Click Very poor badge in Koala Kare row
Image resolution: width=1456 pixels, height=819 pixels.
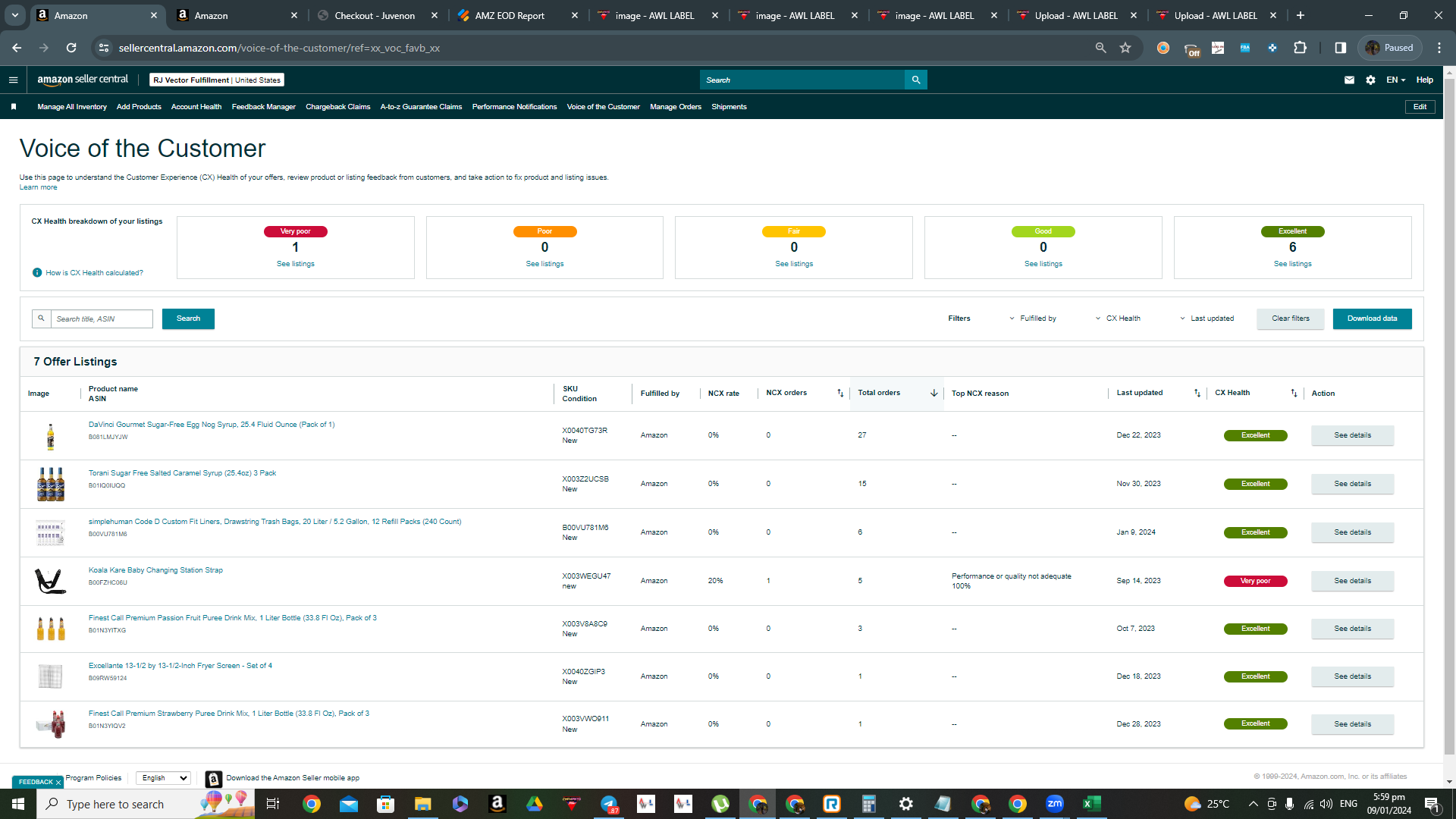pyautogui.click(x=1255, y=581)
